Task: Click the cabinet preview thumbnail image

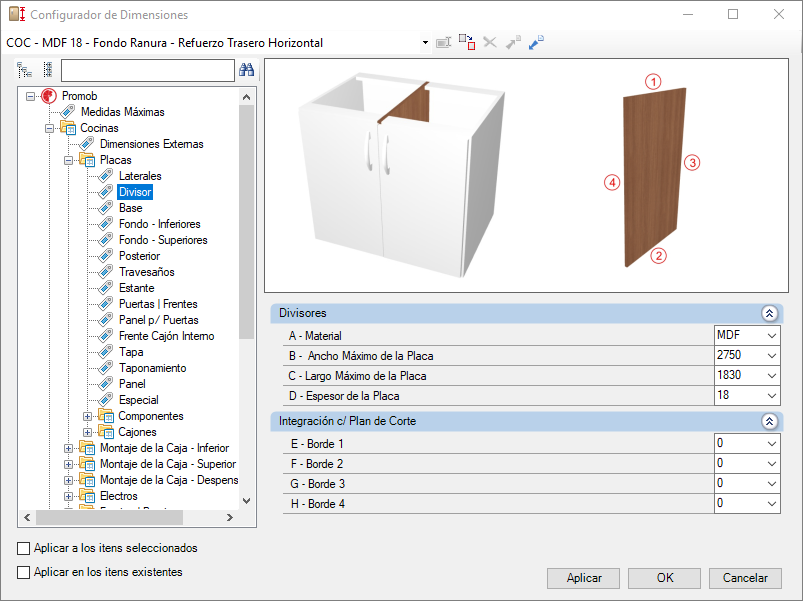Action: pos(402,176)
